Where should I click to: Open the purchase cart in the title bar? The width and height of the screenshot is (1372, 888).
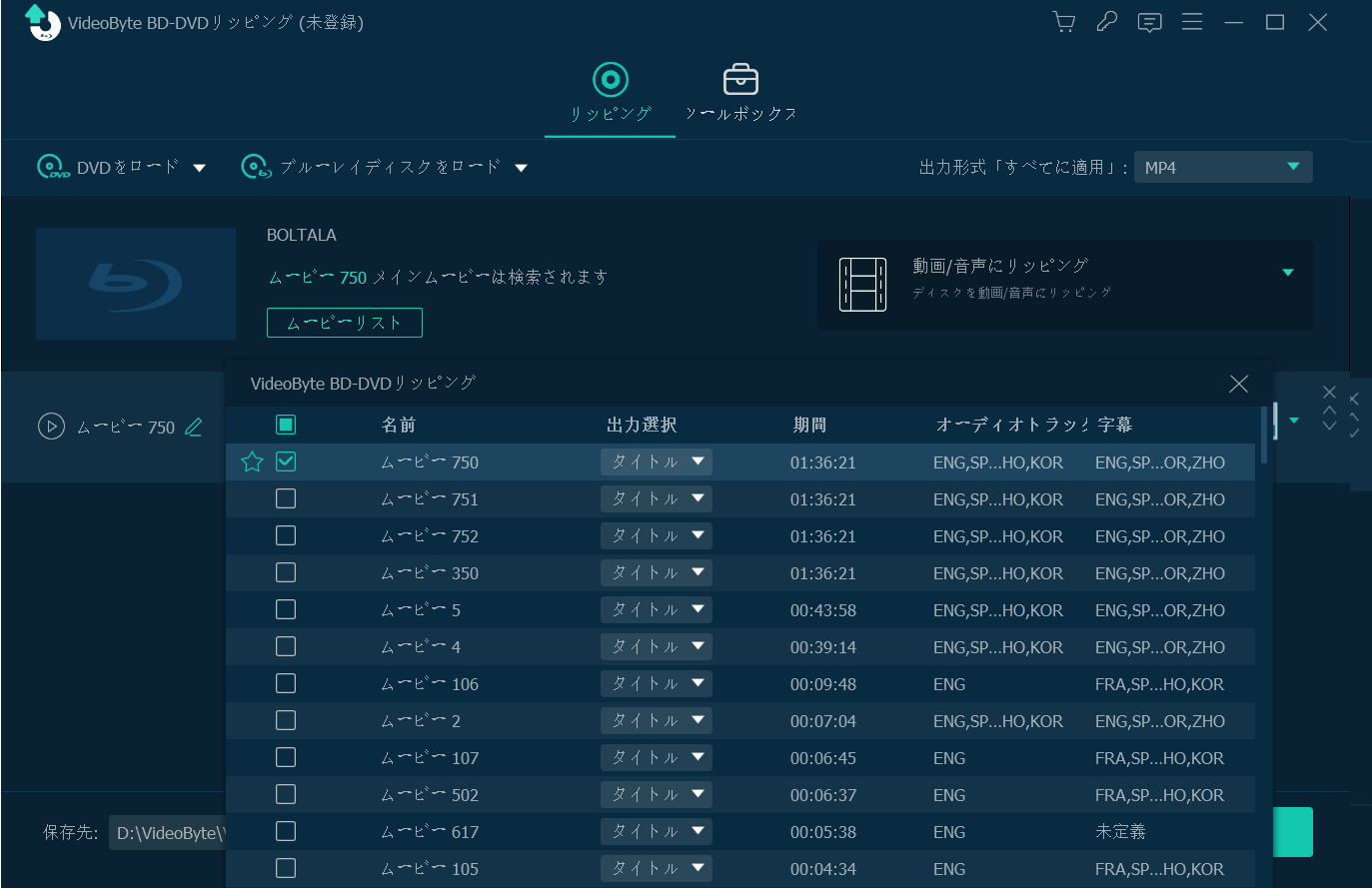pos(1063,21)
